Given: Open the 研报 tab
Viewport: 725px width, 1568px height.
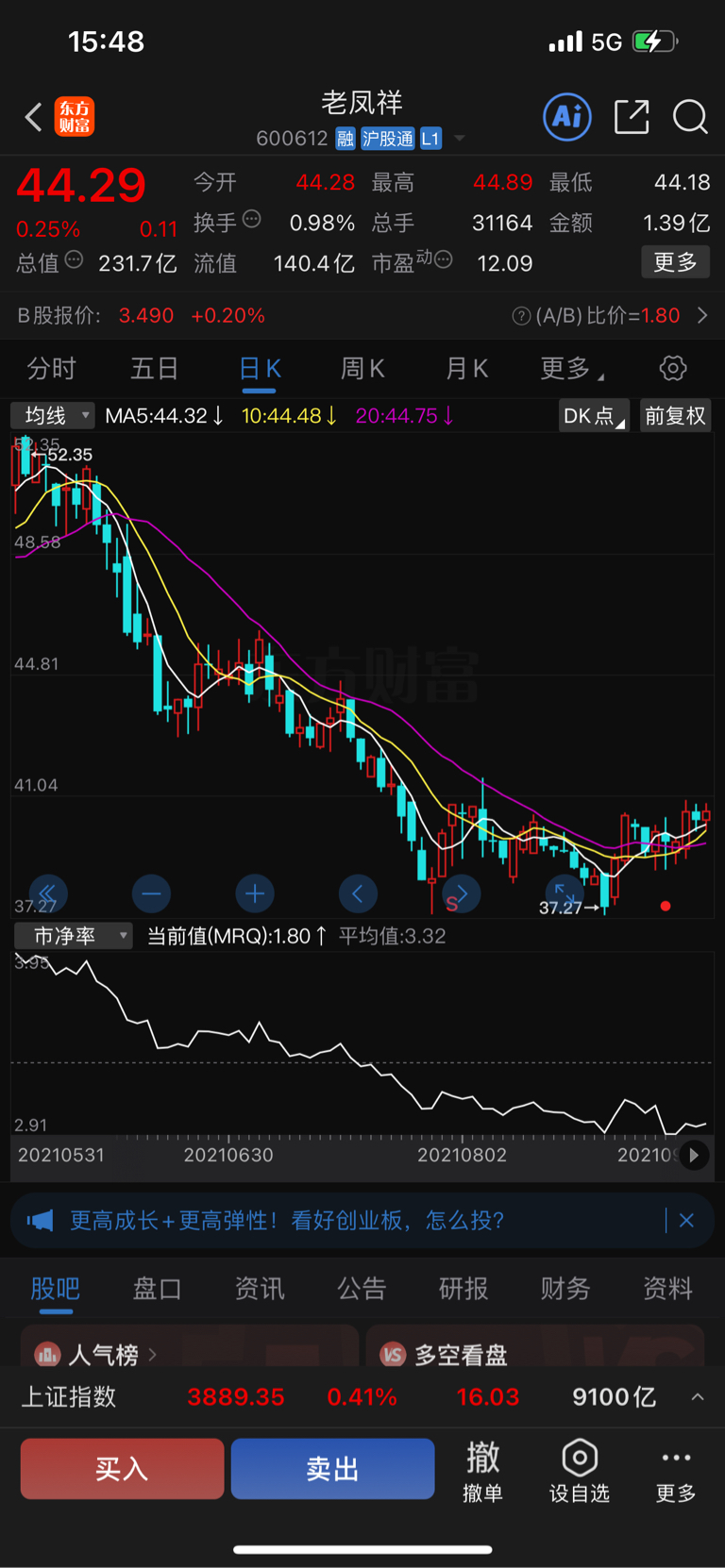Looking at the screenshot, I should (464, 1289).
